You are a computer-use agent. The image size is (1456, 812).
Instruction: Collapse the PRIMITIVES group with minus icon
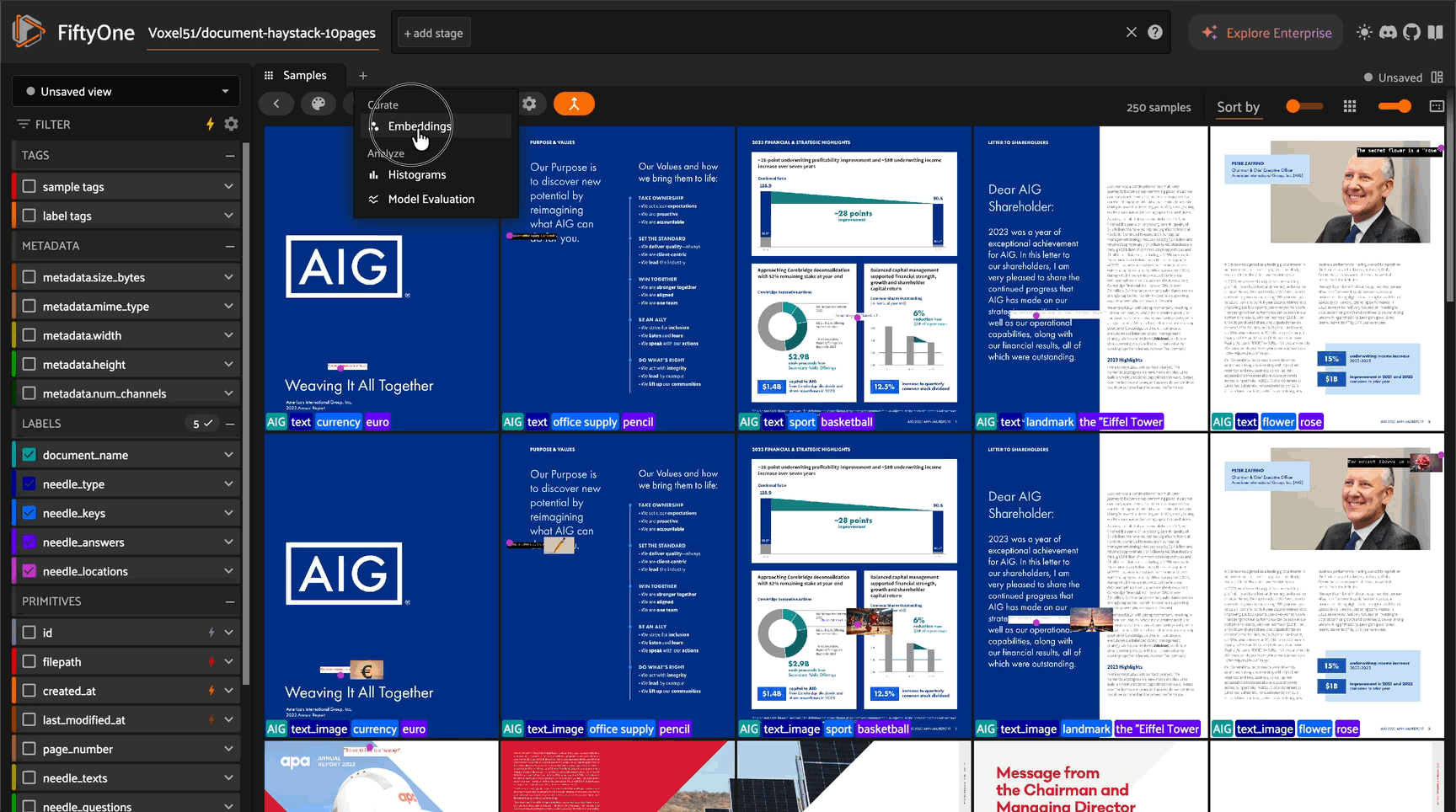point(230,601)
